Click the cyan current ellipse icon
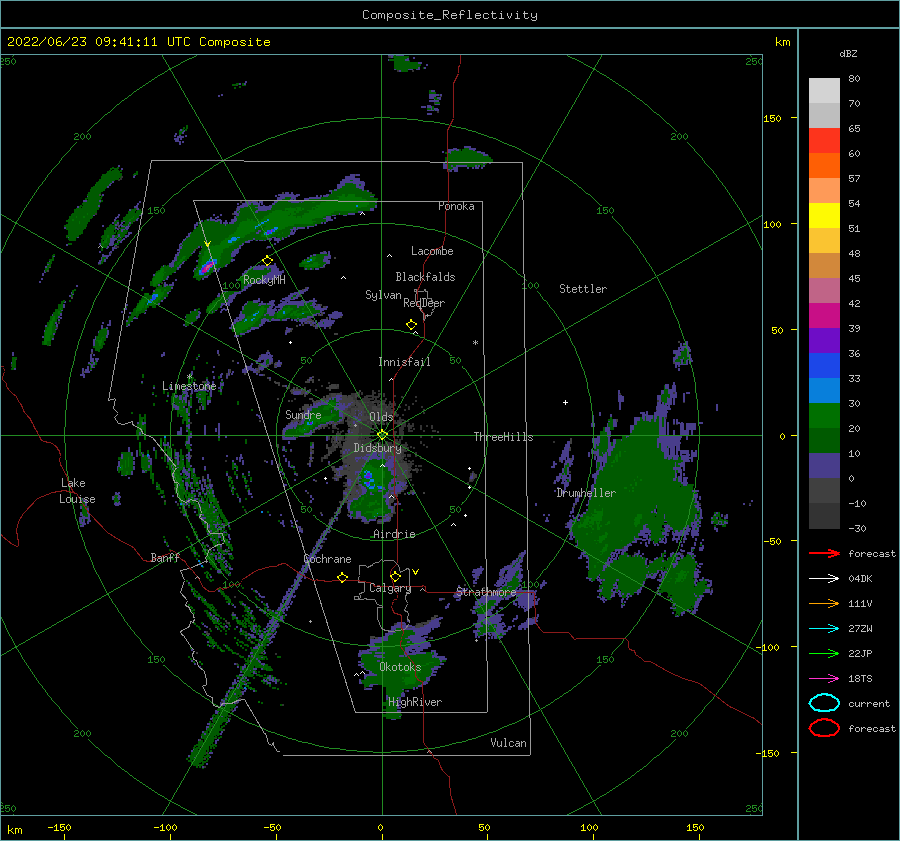This screenshot has height=841, width=900. 824,703
